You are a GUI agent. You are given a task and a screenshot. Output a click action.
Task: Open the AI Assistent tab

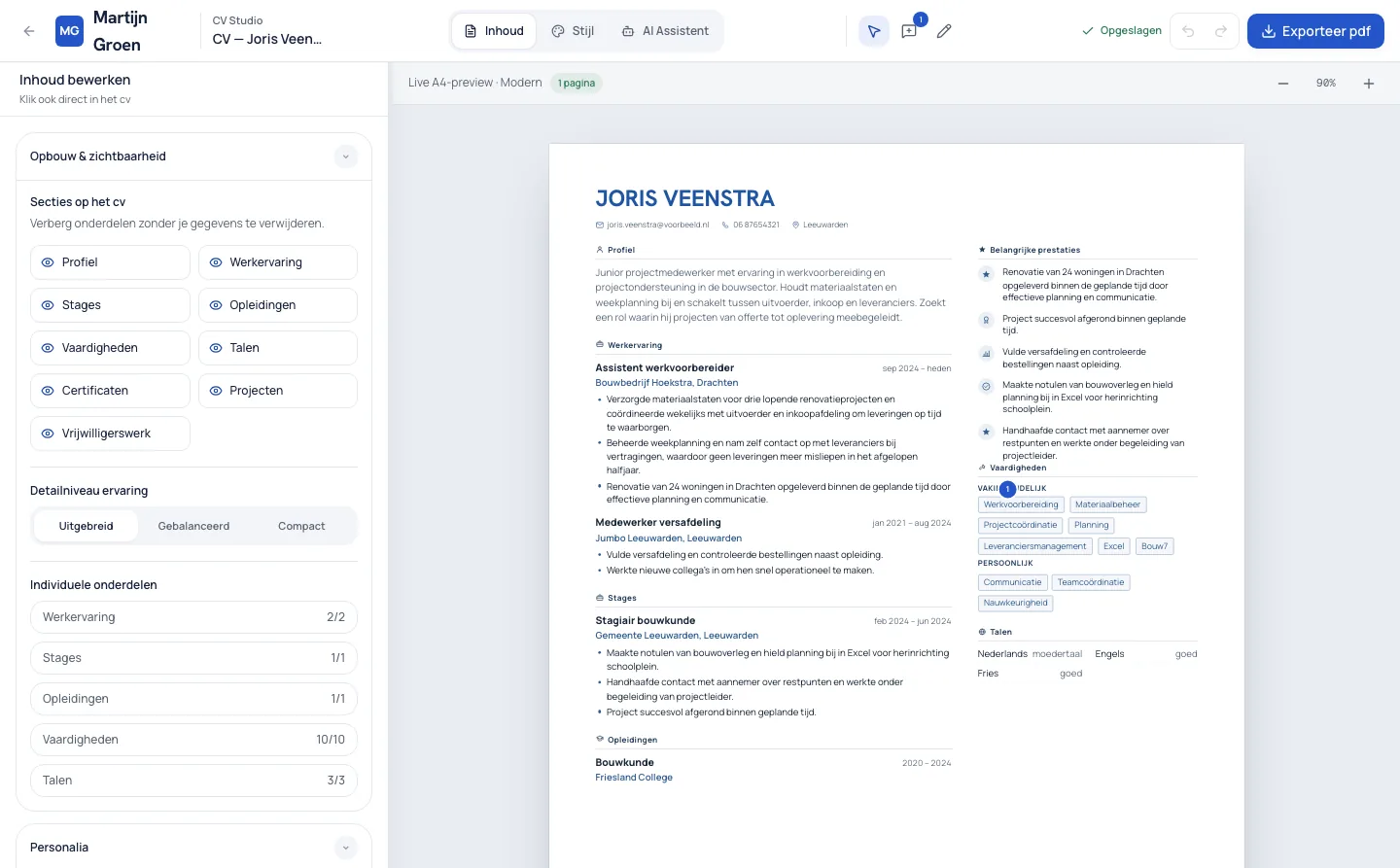tap(665, 31)
